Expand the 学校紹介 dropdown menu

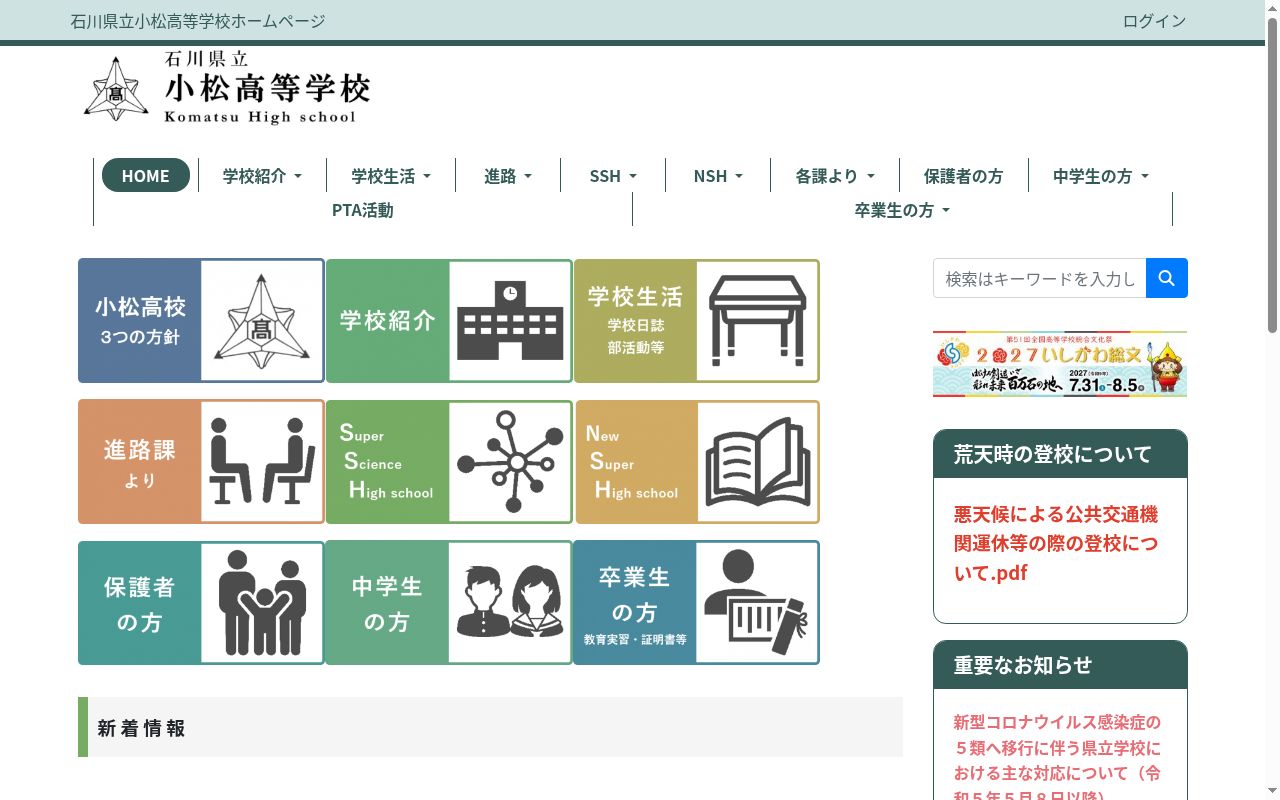262,175
